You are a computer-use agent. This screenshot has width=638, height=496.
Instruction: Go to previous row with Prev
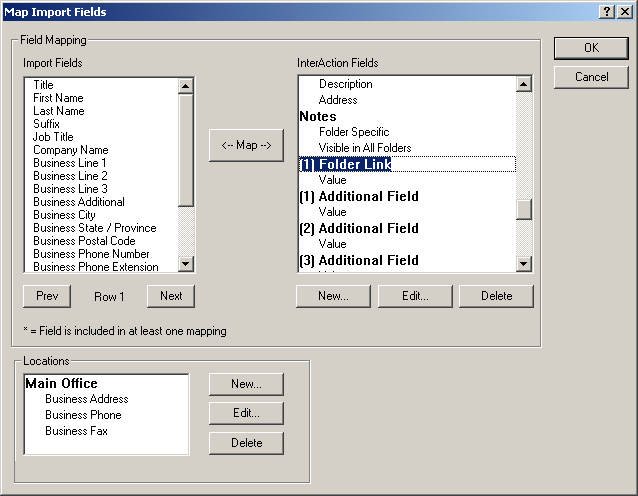tap(47, 296)
